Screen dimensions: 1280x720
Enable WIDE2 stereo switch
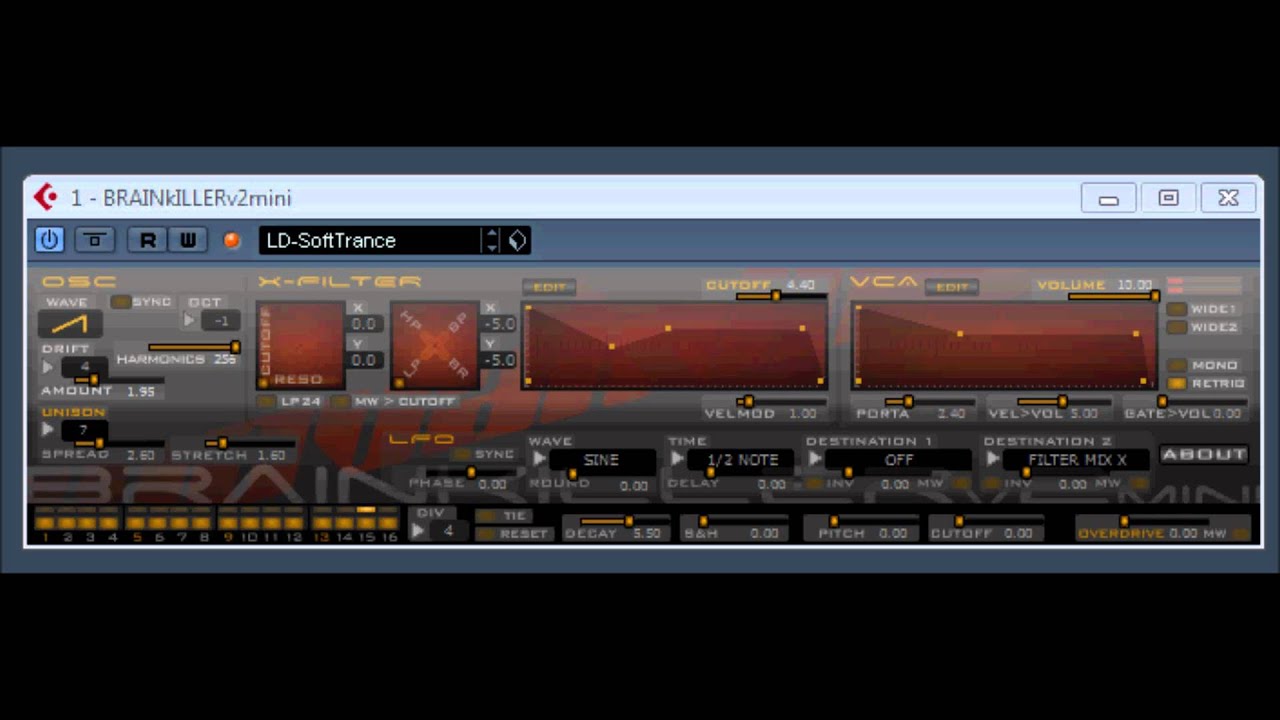click(x=1177, y=327)
